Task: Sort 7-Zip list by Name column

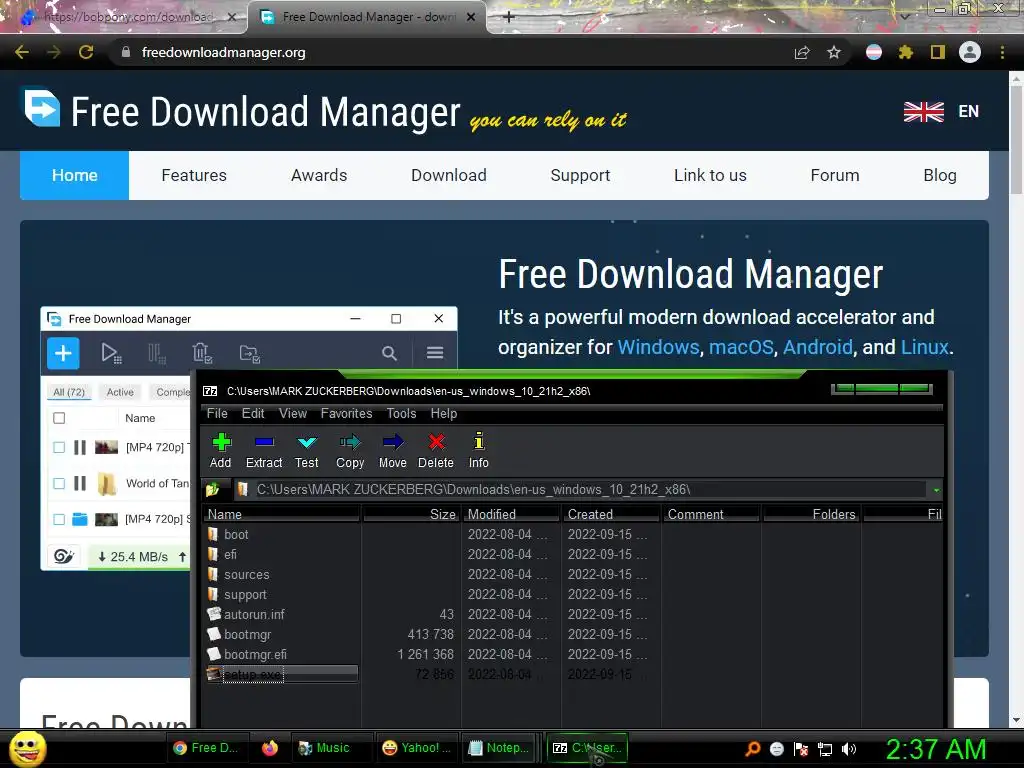Action: click(x=282, y=515)
